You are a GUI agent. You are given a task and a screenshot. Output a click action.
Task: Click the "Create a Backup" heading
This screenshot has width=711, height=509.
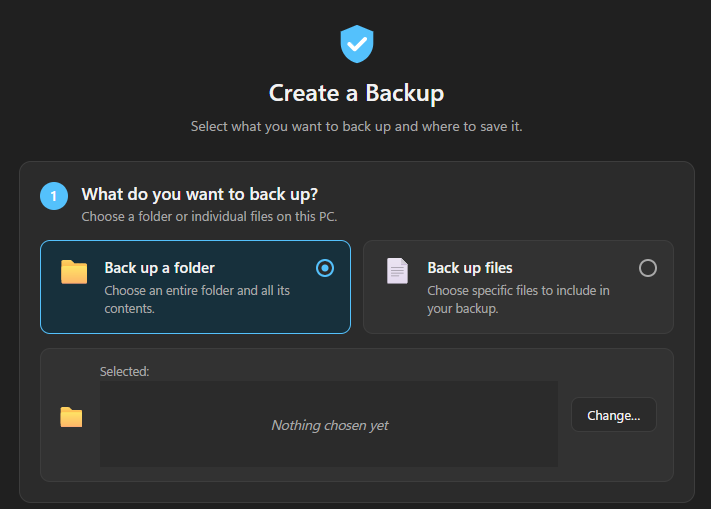tap(356, 93)
